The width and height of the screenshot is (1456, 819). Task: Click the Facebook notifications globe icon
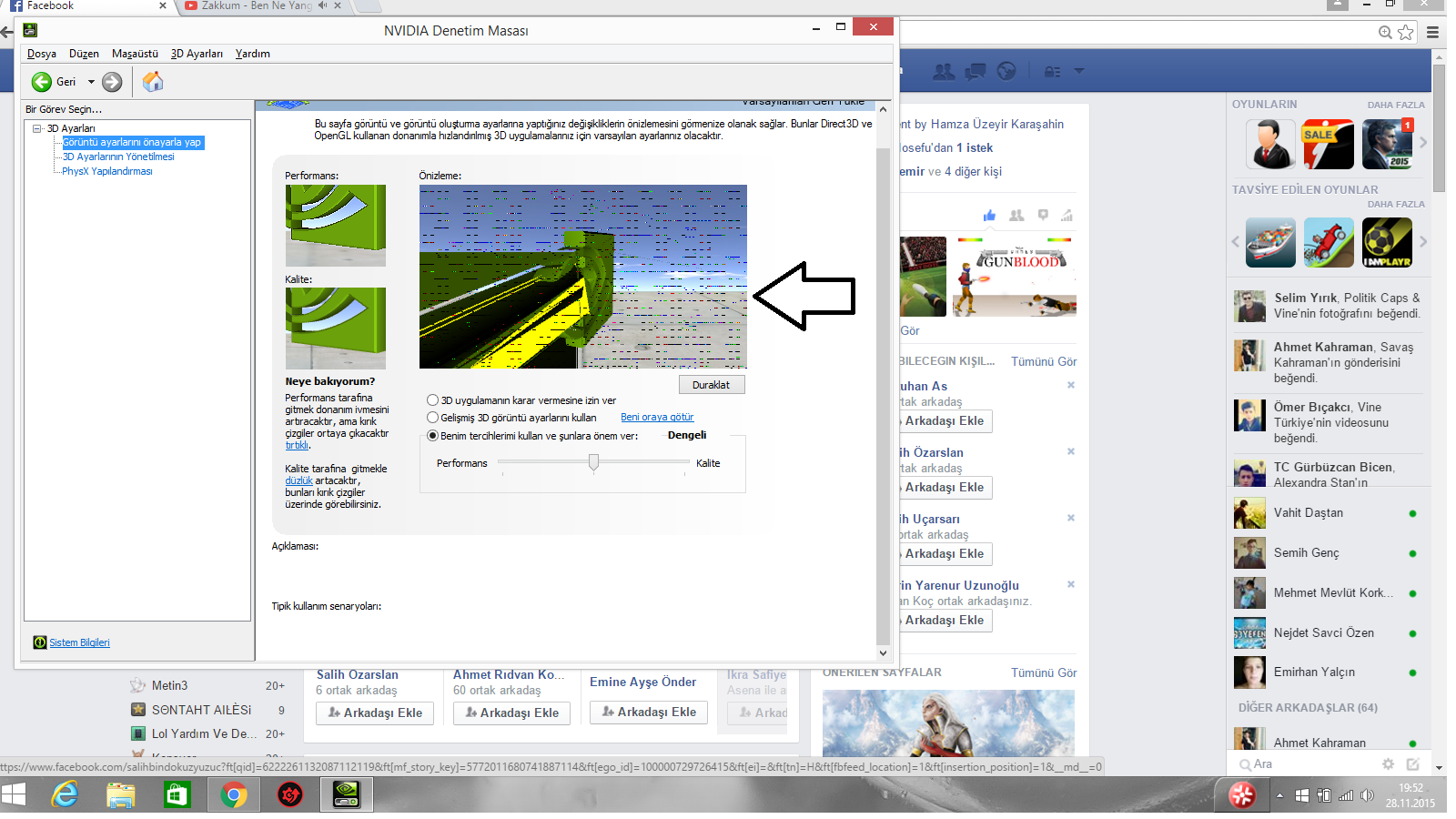1006,71
